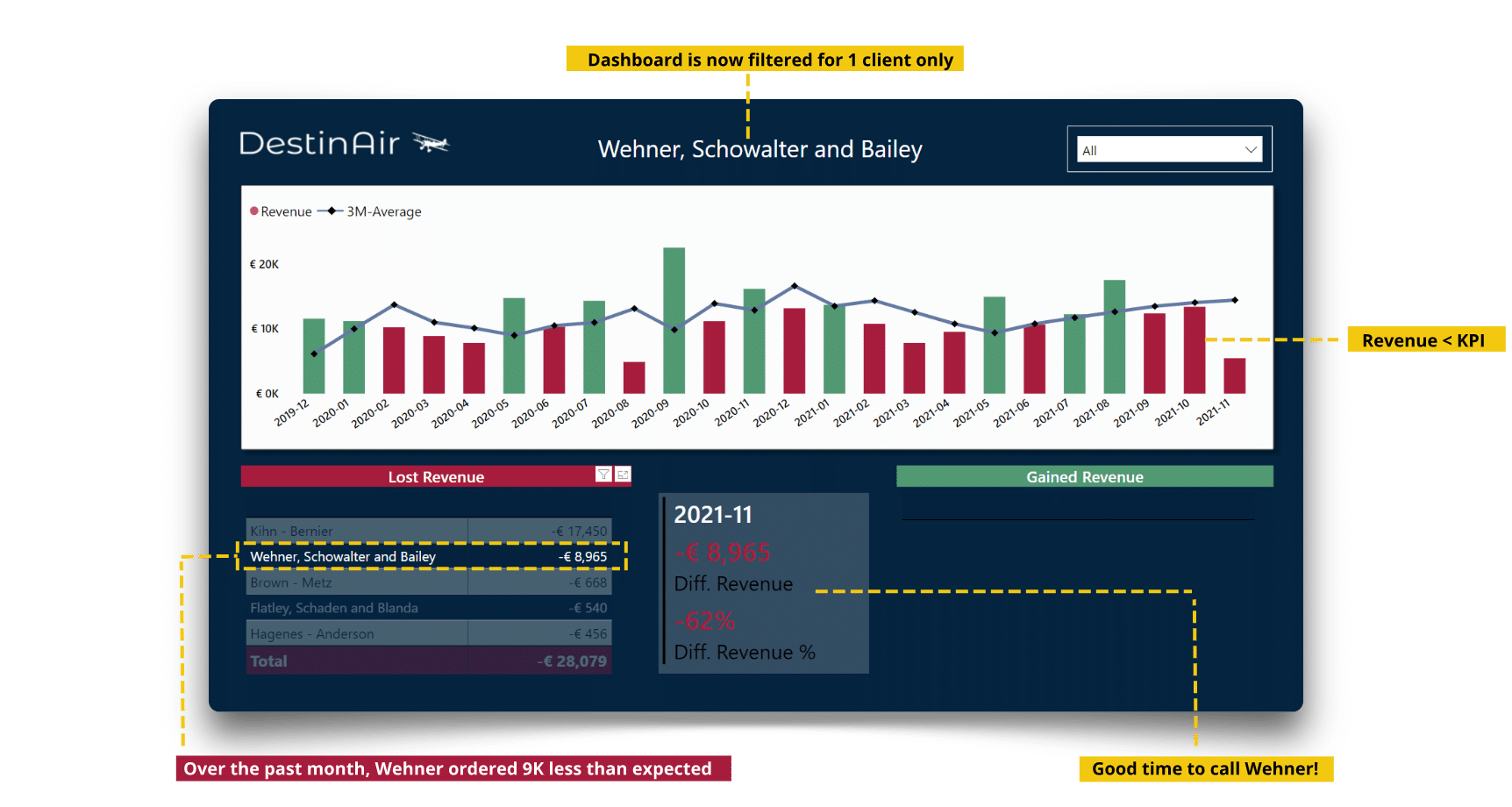This screenshot has height=807, width=1512.
Task: Click the 2021-11 KPI card title
Action: [713, 515]
